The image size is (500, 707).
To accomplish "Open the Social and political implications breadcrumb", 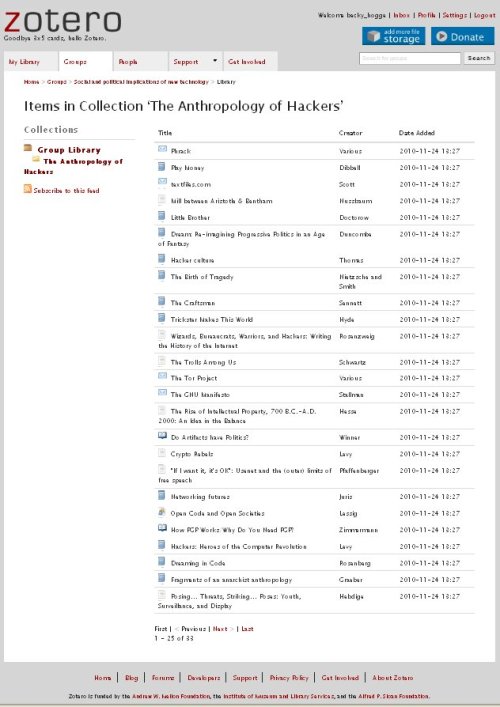I will 141,82.
